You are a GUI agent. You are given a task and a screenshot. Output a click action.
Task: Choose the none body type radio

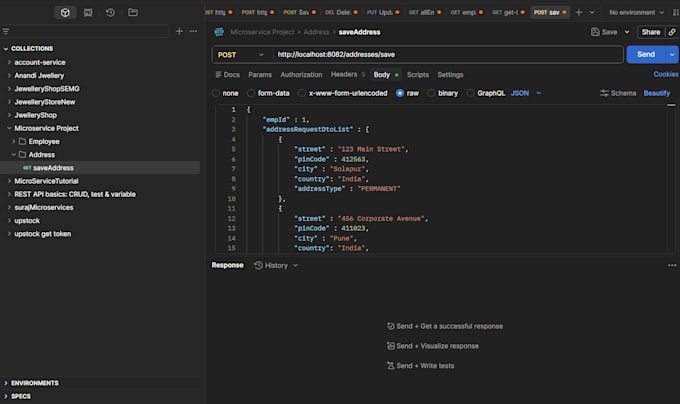pyautogui.click(x=216, y=93)
